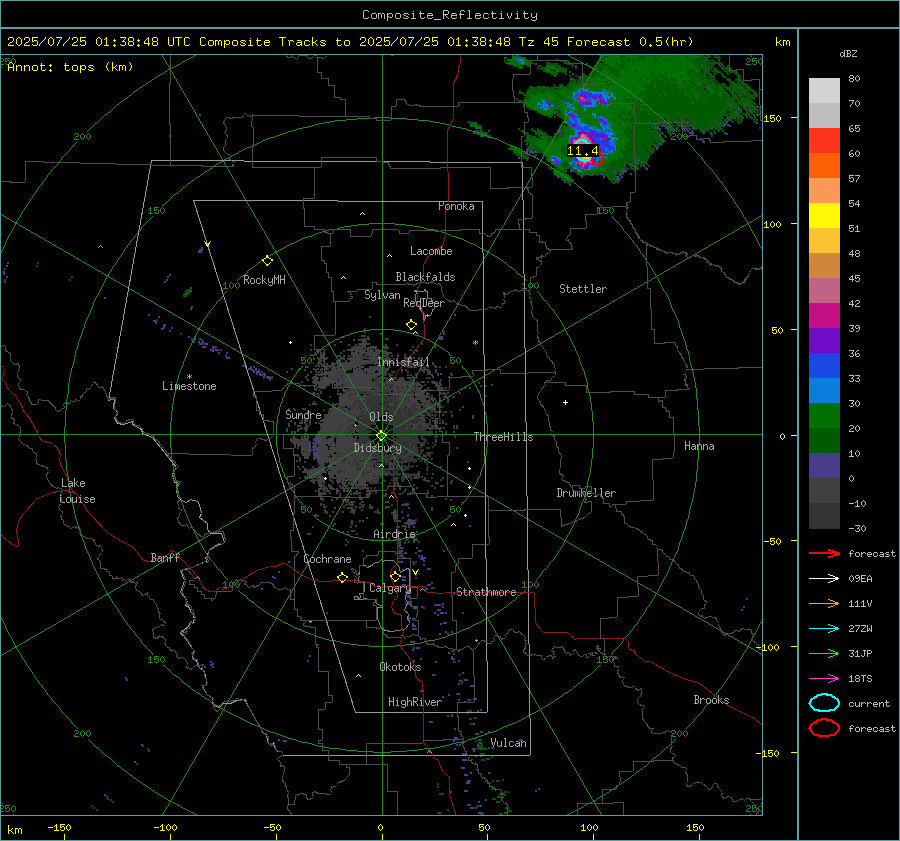The image size is (900, 841).
Task: Click the Okotoks city label
Action: 400,666
